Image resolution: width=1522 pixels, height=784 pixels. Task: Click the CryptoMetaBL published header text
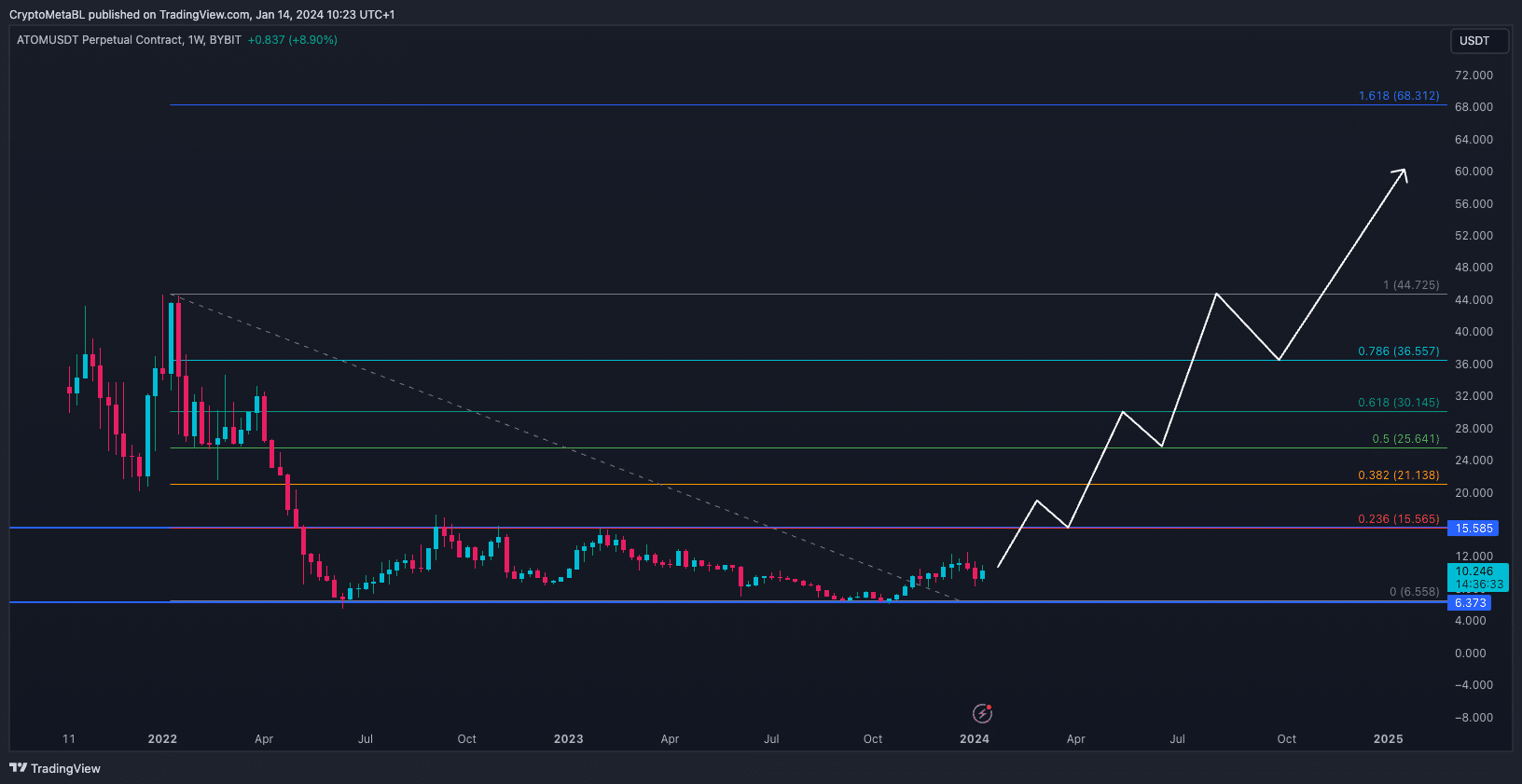click(202, 15)
